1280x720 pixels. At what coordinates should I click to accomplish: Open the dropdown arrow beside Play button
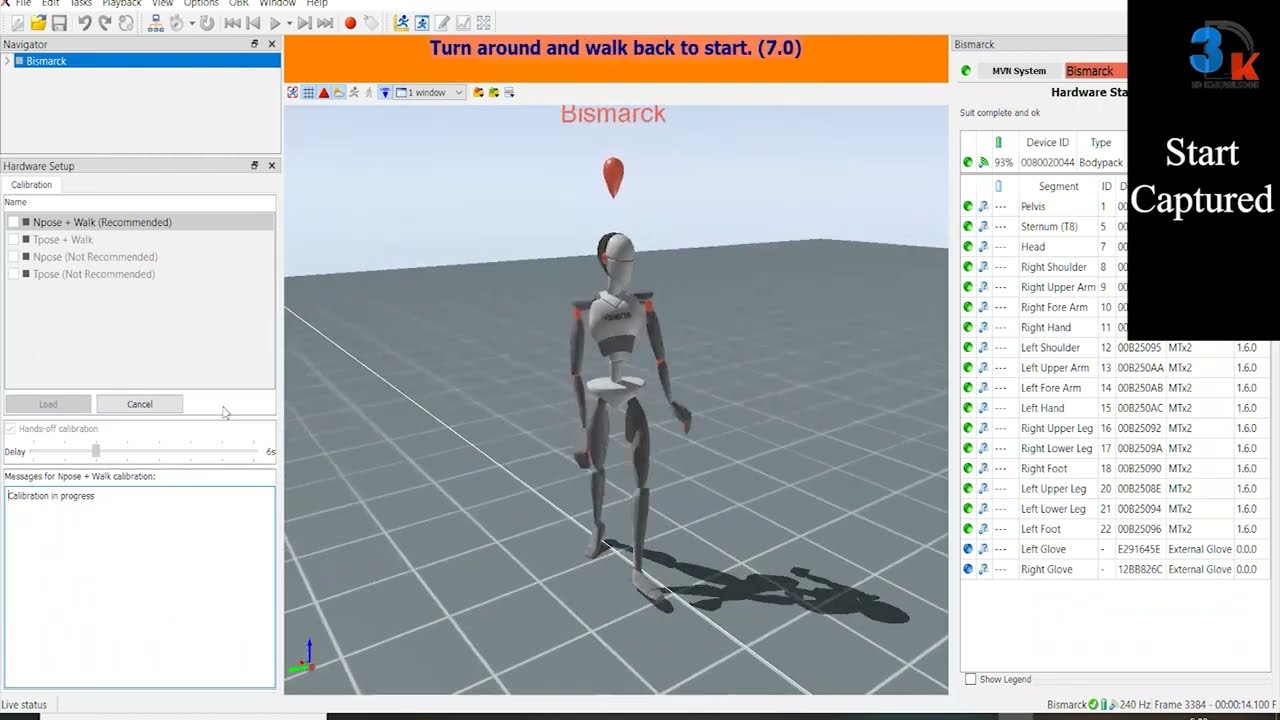coord(289,23)
